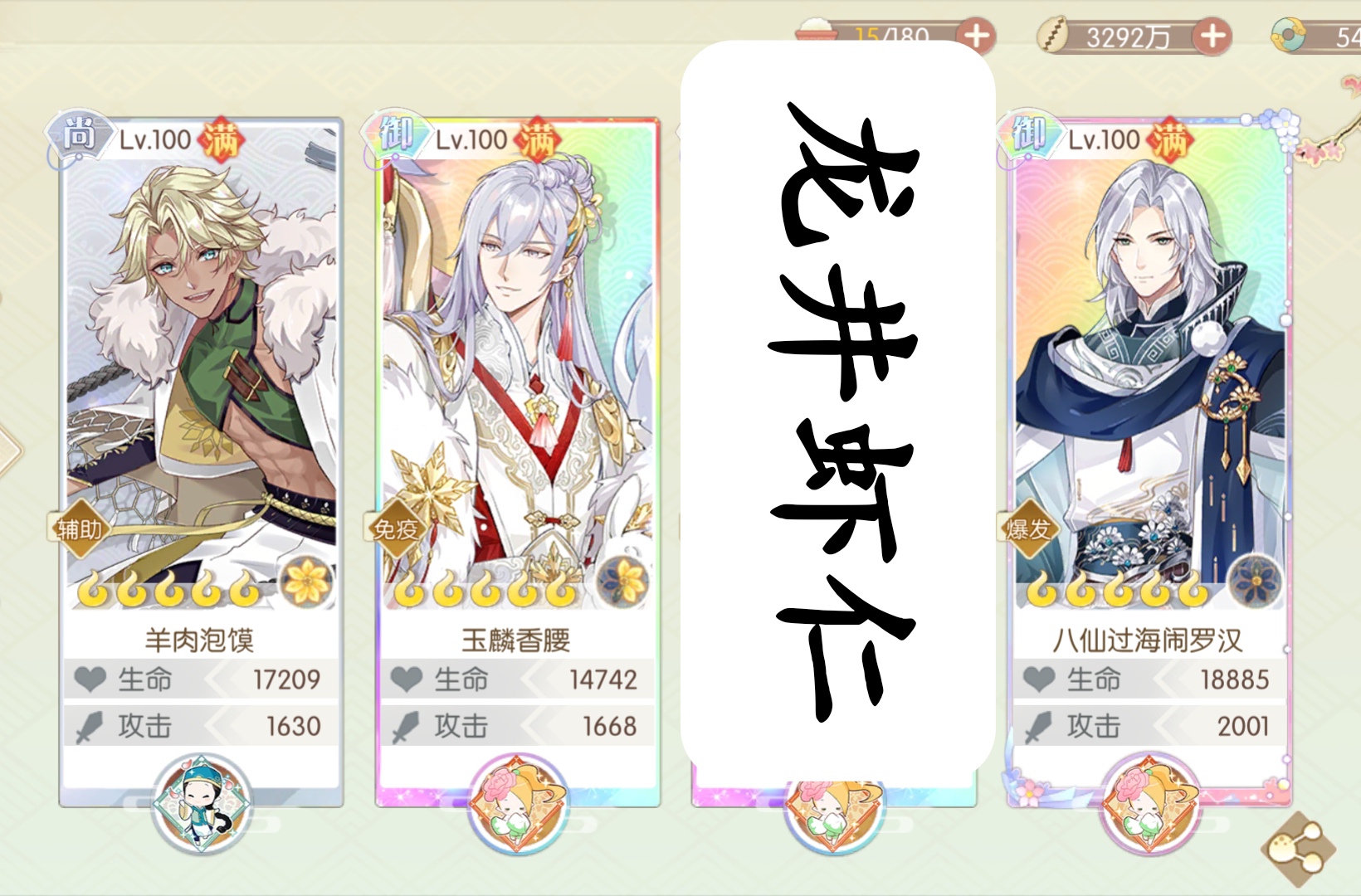The height and width of the screenshot is (896, 1361).
Task: Add more coins with the plus button beside 3292万
Action: (1212, 37)
